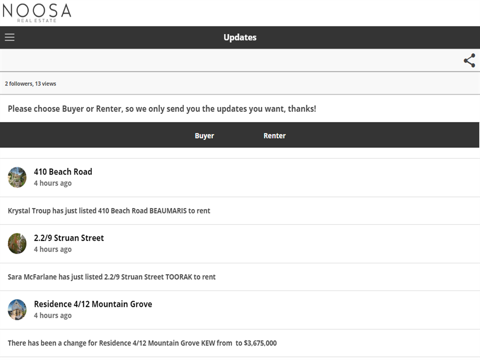Open the hamburger menu

10,37
